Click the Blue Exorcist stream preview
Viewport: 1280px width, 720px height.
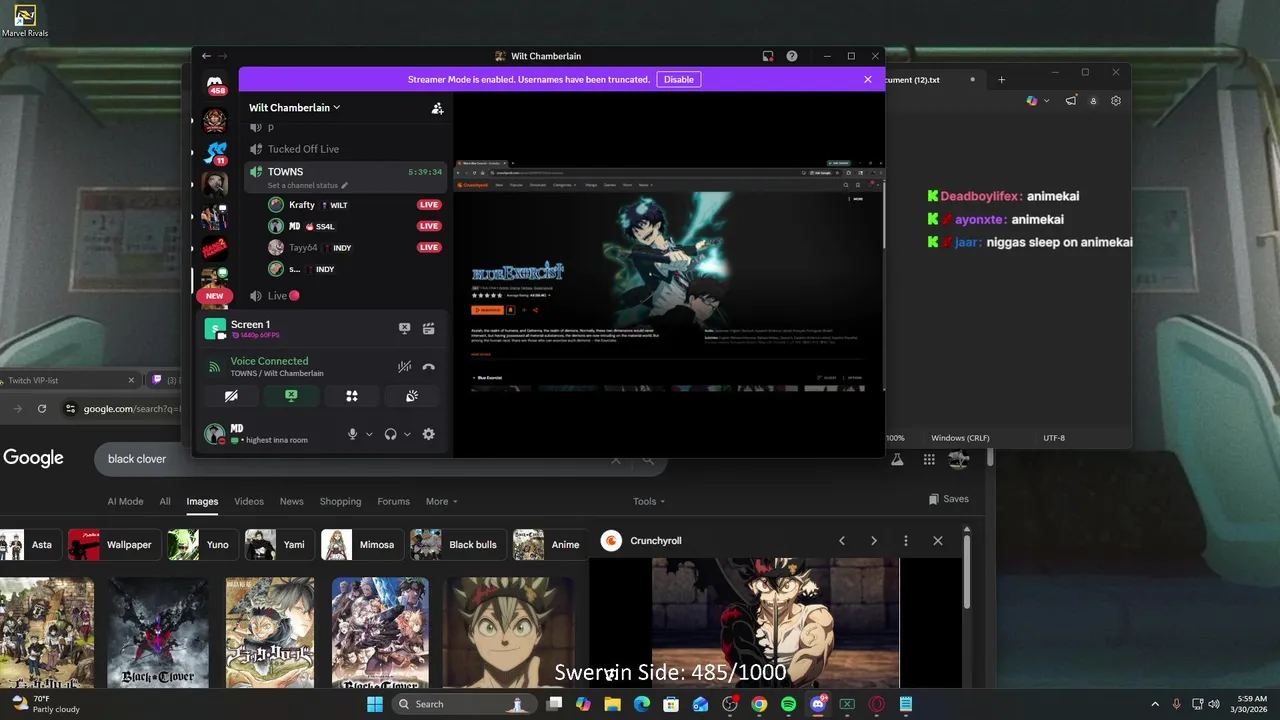(668, 275)
